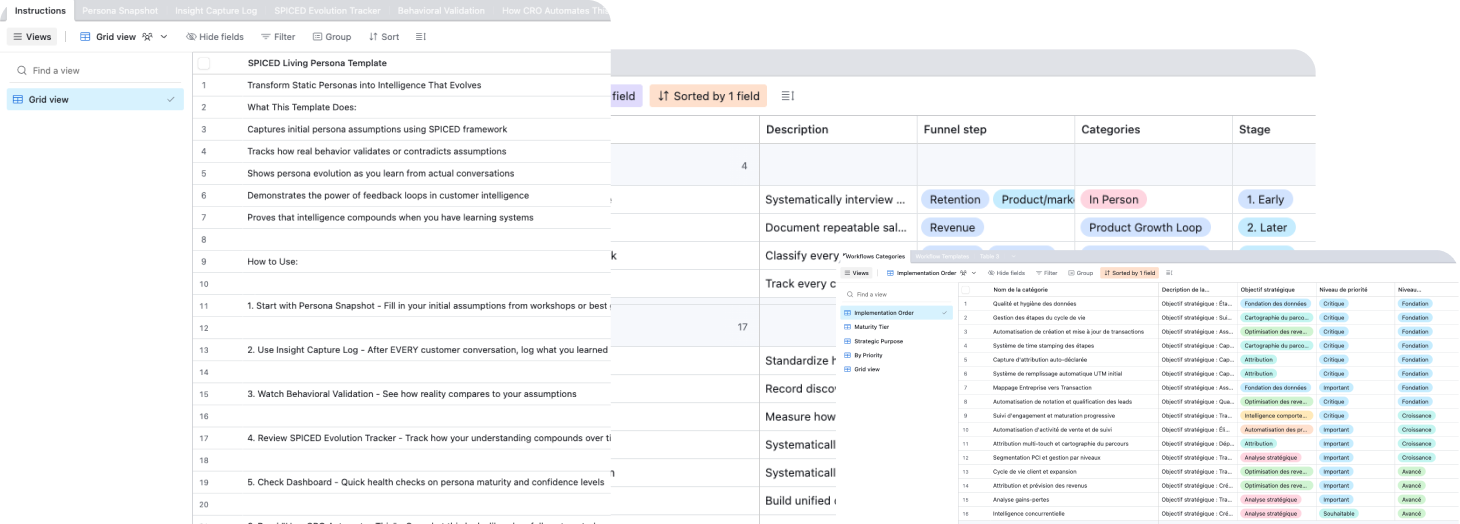Click the row height icon beside Sorted by 1 field

click(787, 96)
